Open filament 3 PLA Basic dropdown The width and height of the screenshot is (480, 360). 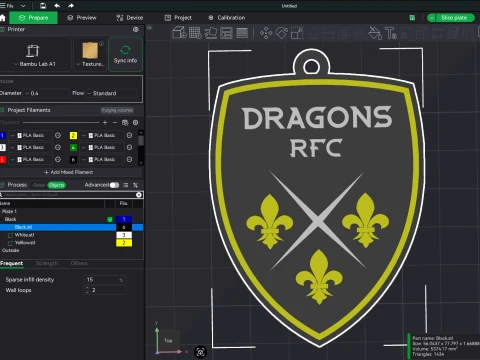(30, 147)
